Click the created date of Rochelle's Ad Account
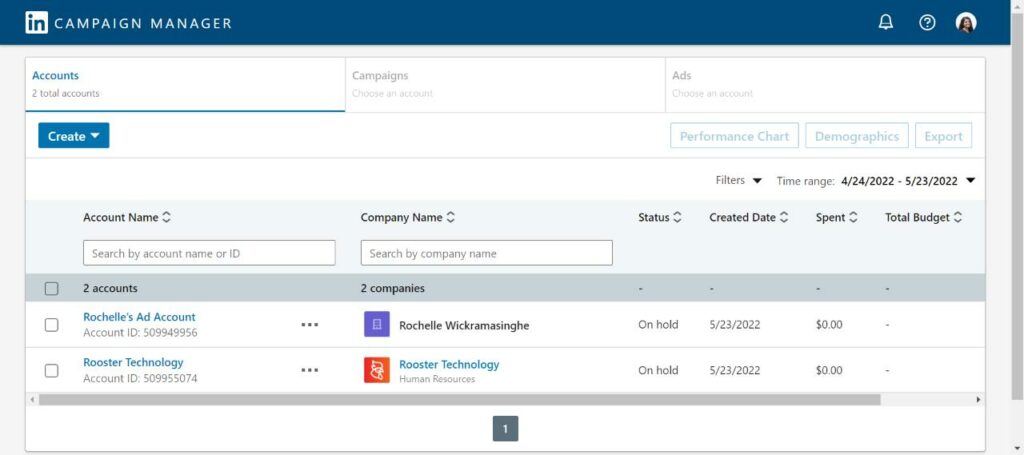 tap(735, 324)
